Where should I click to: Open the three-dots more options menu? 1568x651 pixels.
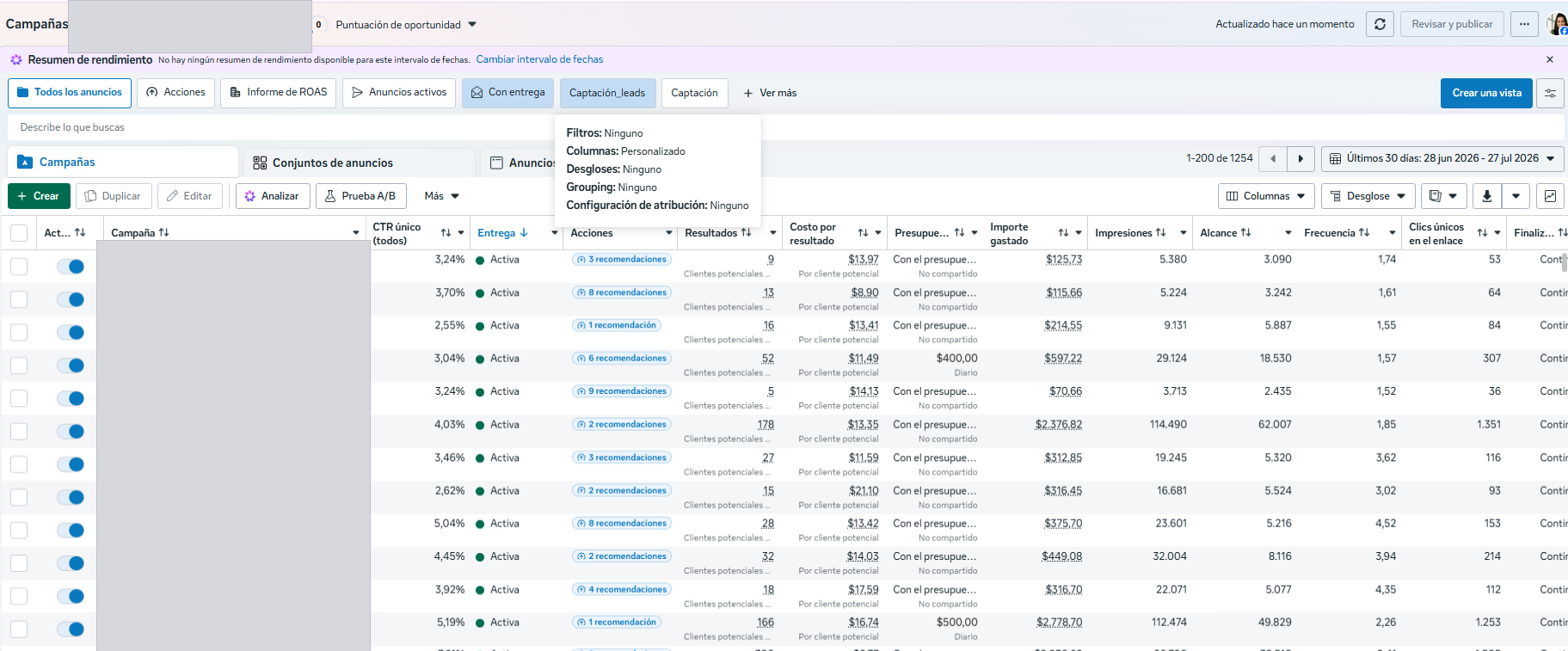tap(1524, 24)
